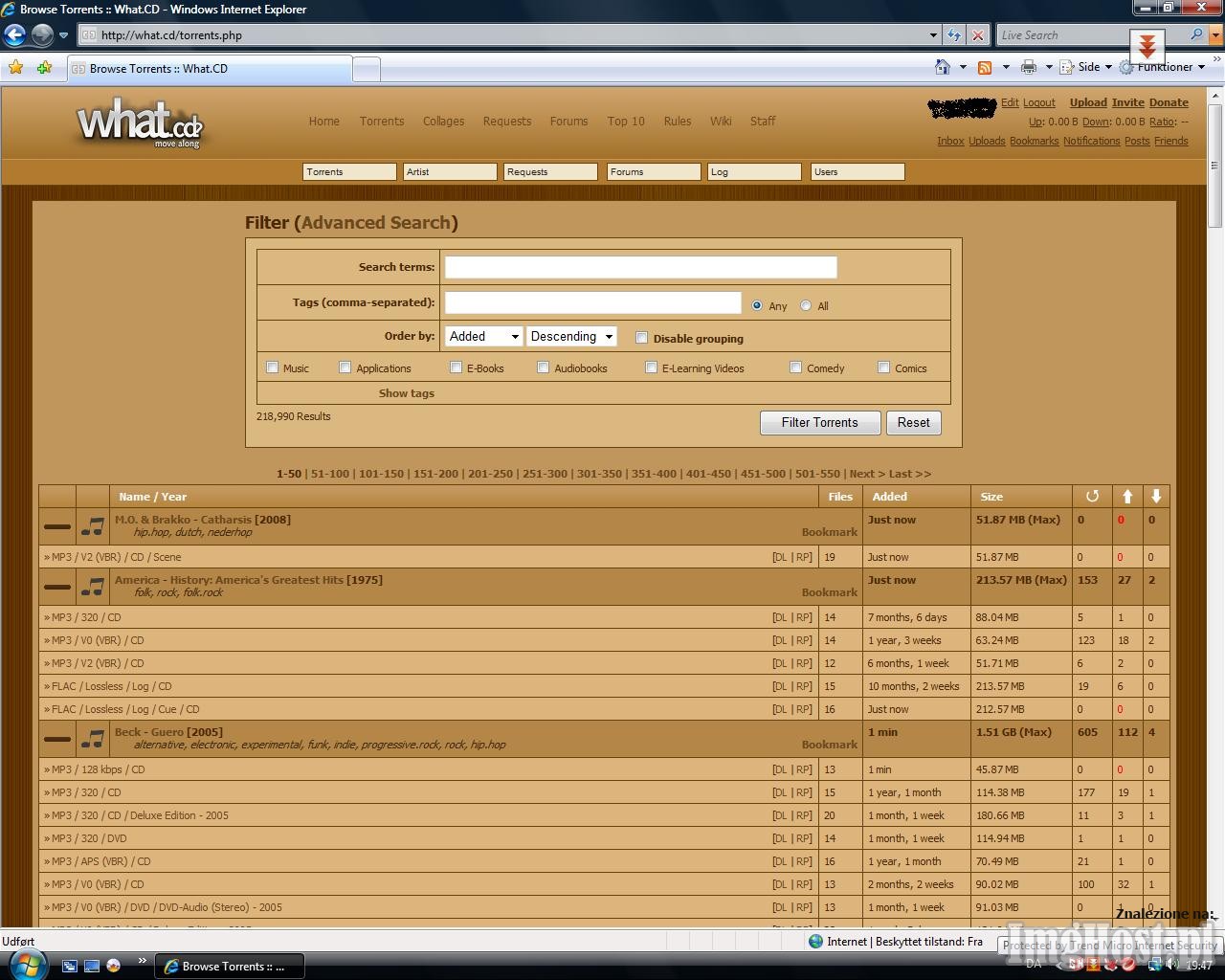
Task: Check the Applications category checkbox
Action: coord(345,367)
